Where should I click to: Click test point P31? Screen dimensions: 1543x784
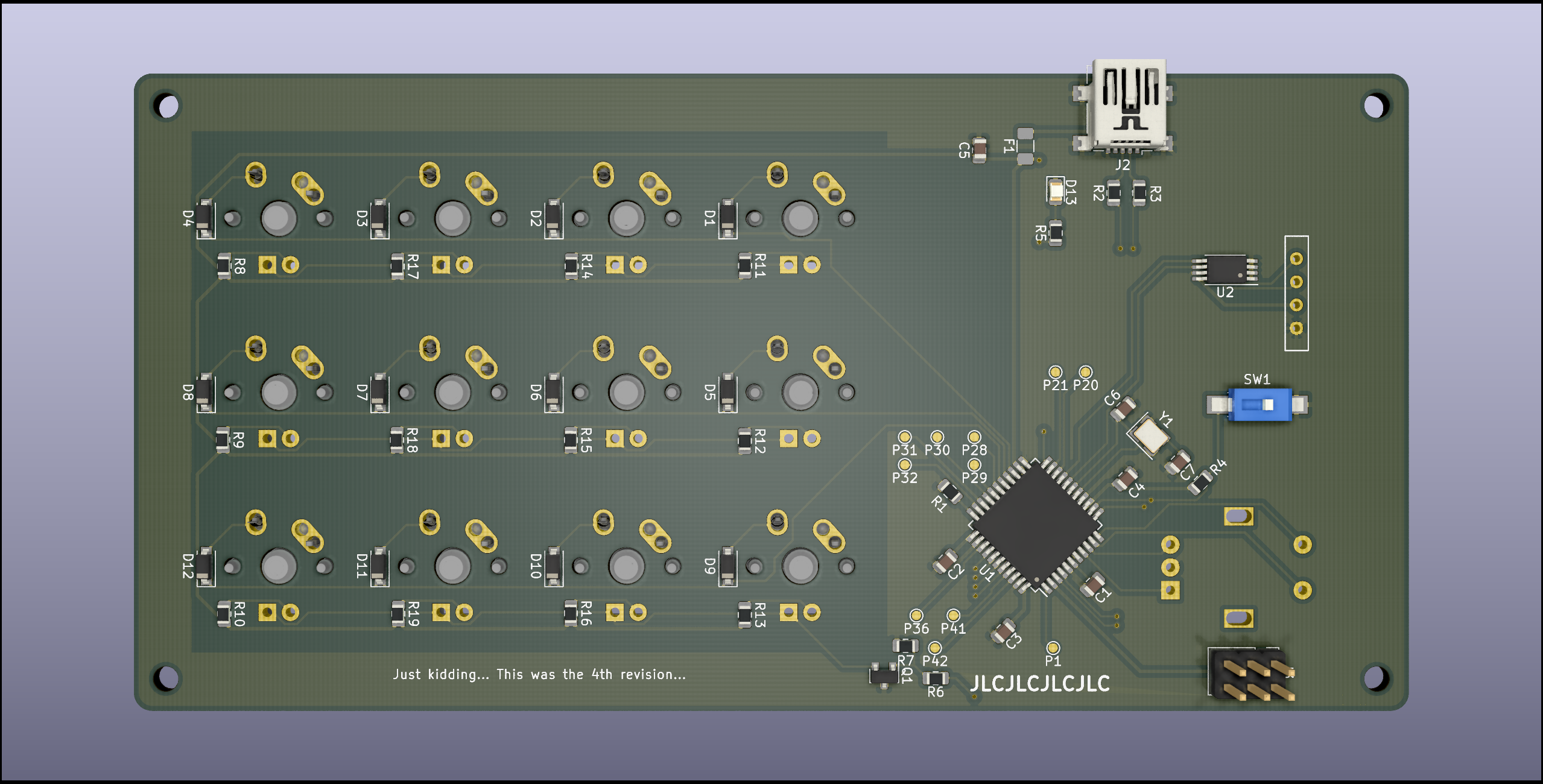(904, 437)
